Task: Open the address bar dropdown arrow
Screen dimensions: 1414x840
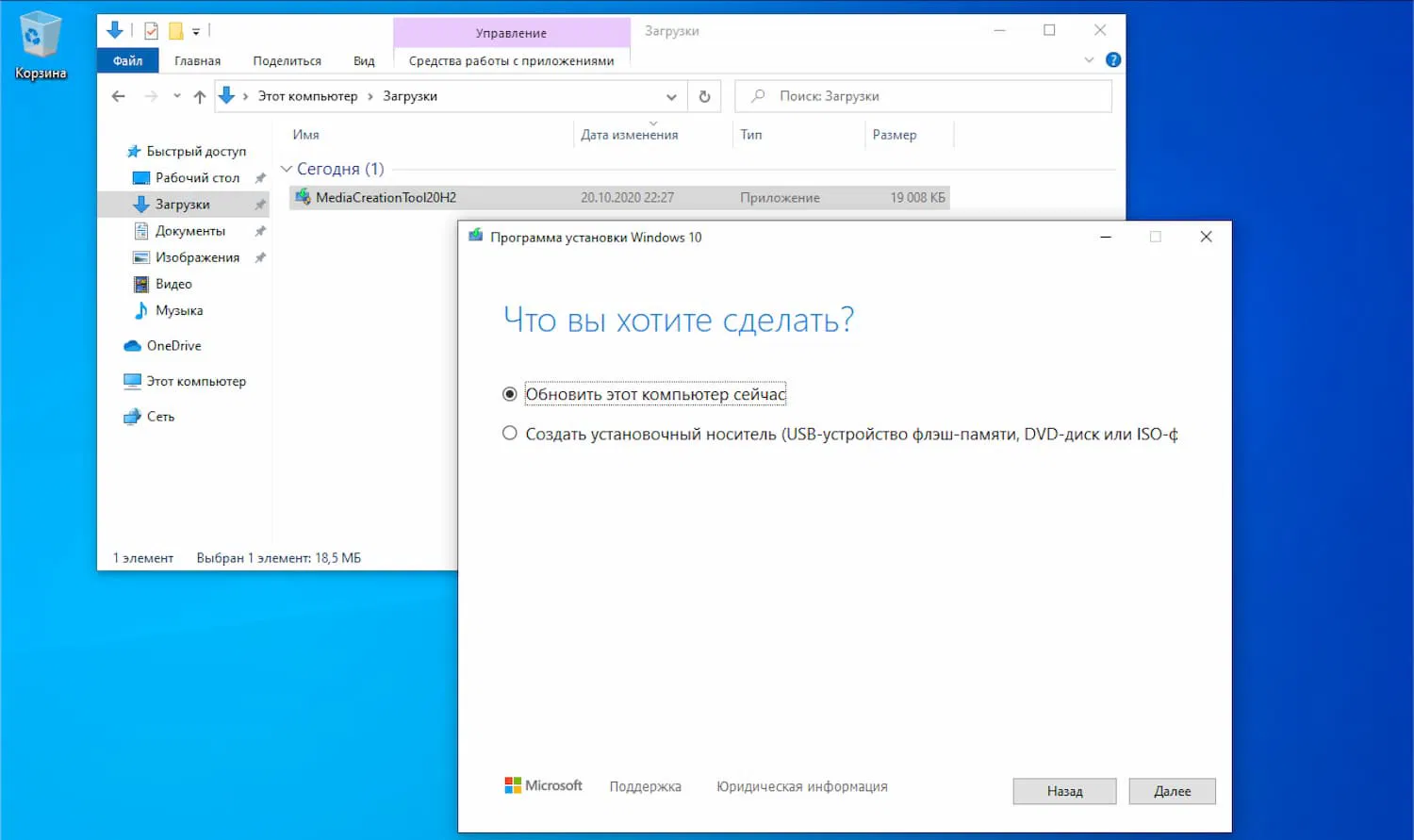Action: pyautogui.click(x=671, y=95)
